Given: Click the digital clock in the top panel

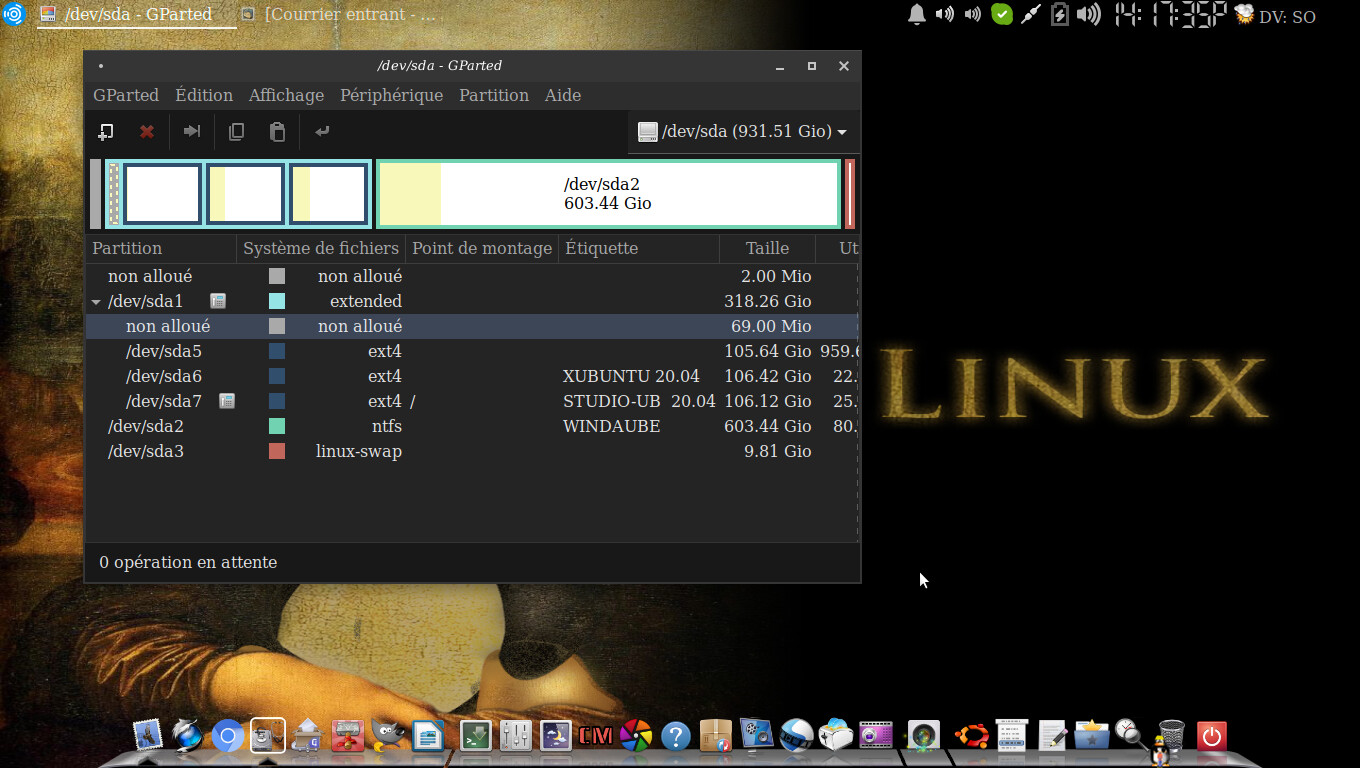Looking at the screenshot, I should pyautogui.click(x=1170, y=14).
